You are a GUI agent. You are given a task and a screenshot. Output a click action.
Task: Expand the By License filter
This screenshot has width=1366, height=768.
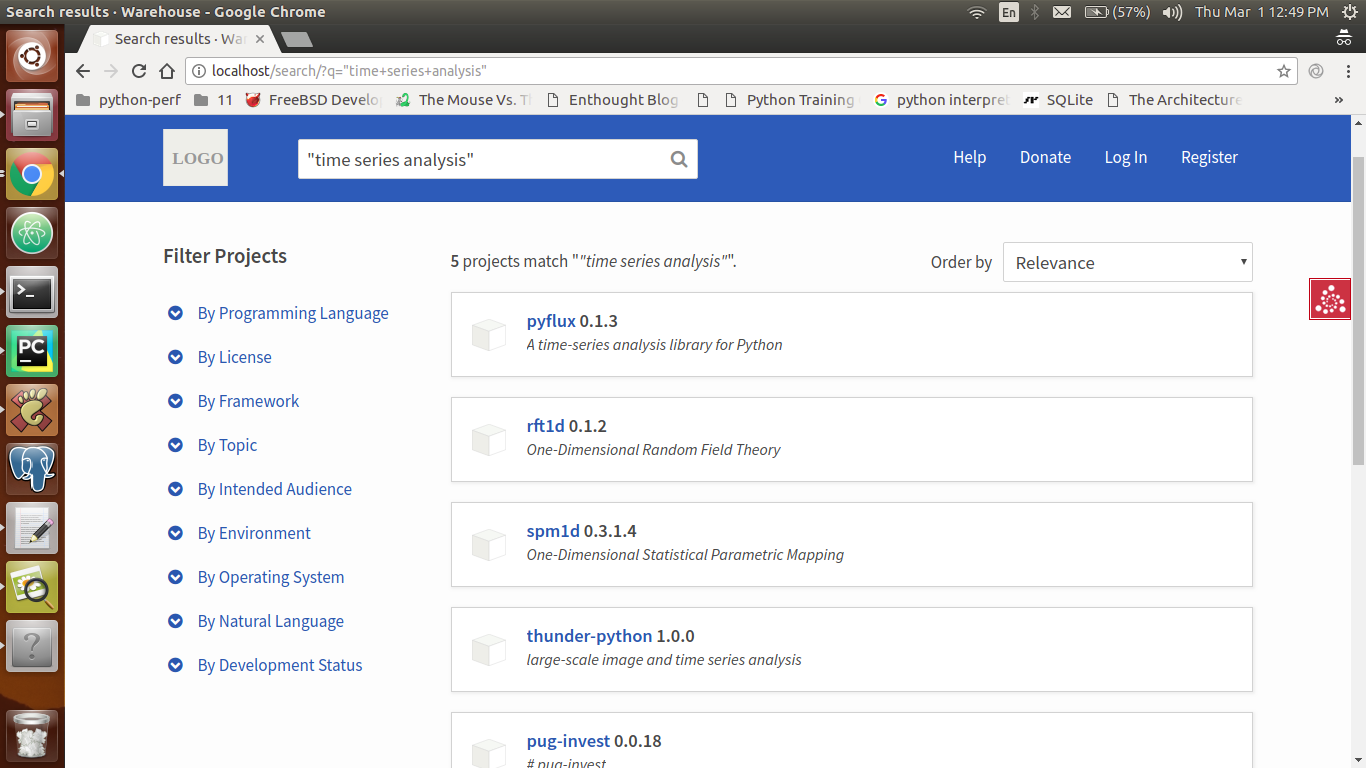click(x=219, y=357)
